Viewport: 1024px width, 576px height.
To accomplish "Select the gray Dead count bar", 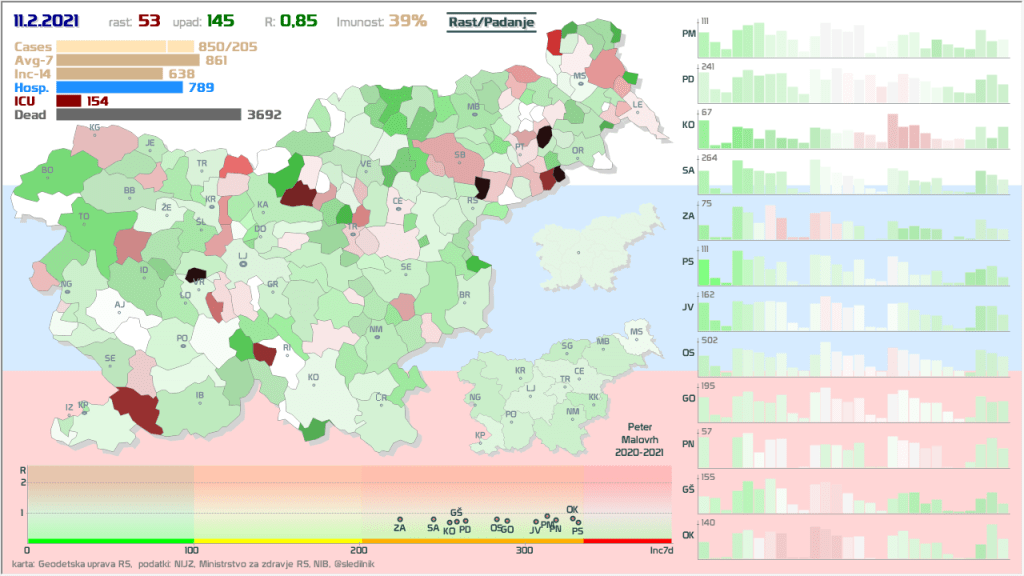I will pos(149,115).
